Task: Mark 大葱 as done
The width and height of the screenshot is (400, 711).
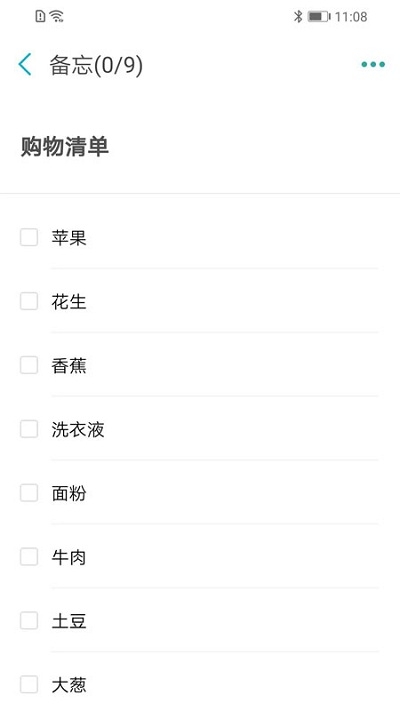Action: pyautogui.click(x=29, y=685)
